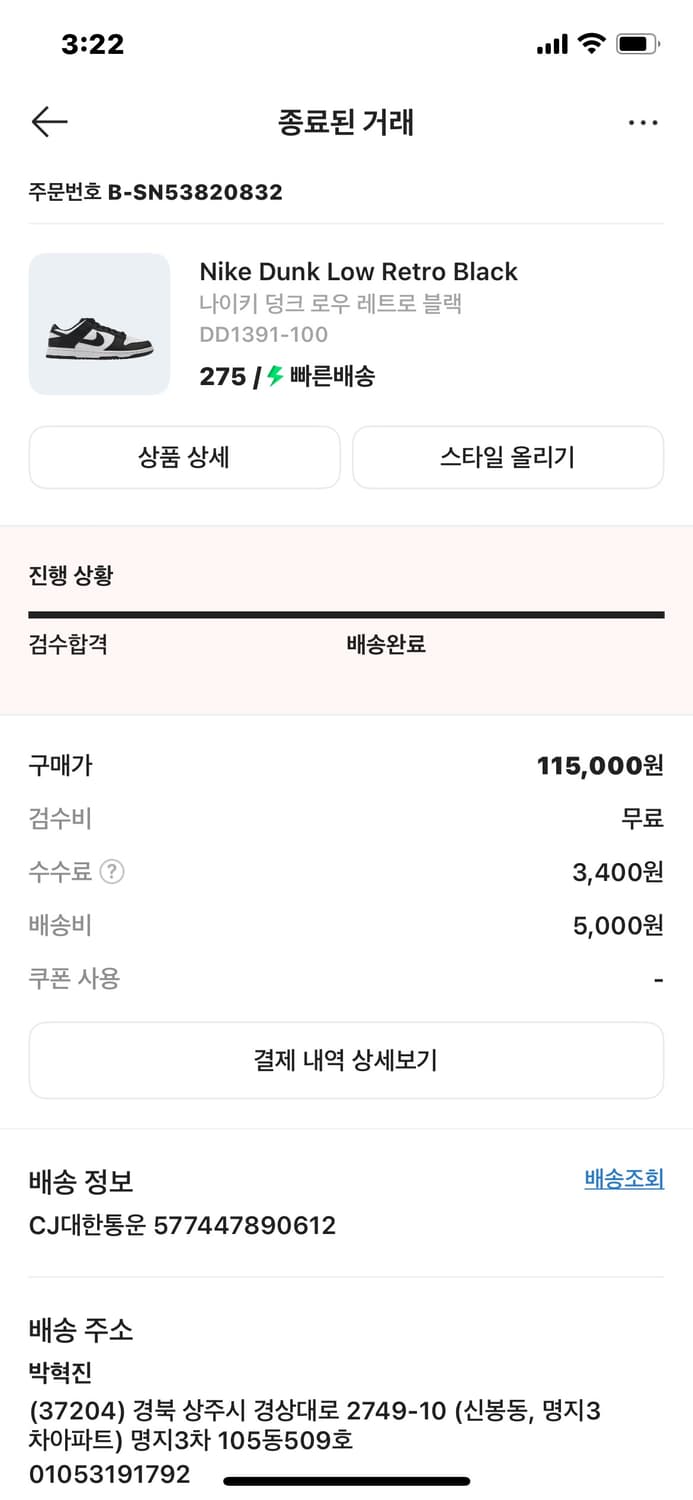Image resolution: width=693 pixels, height=1500 pixels.
Task: Open the Nike Dunk shoe thumbnail
Action: click(x=99, y=324)
